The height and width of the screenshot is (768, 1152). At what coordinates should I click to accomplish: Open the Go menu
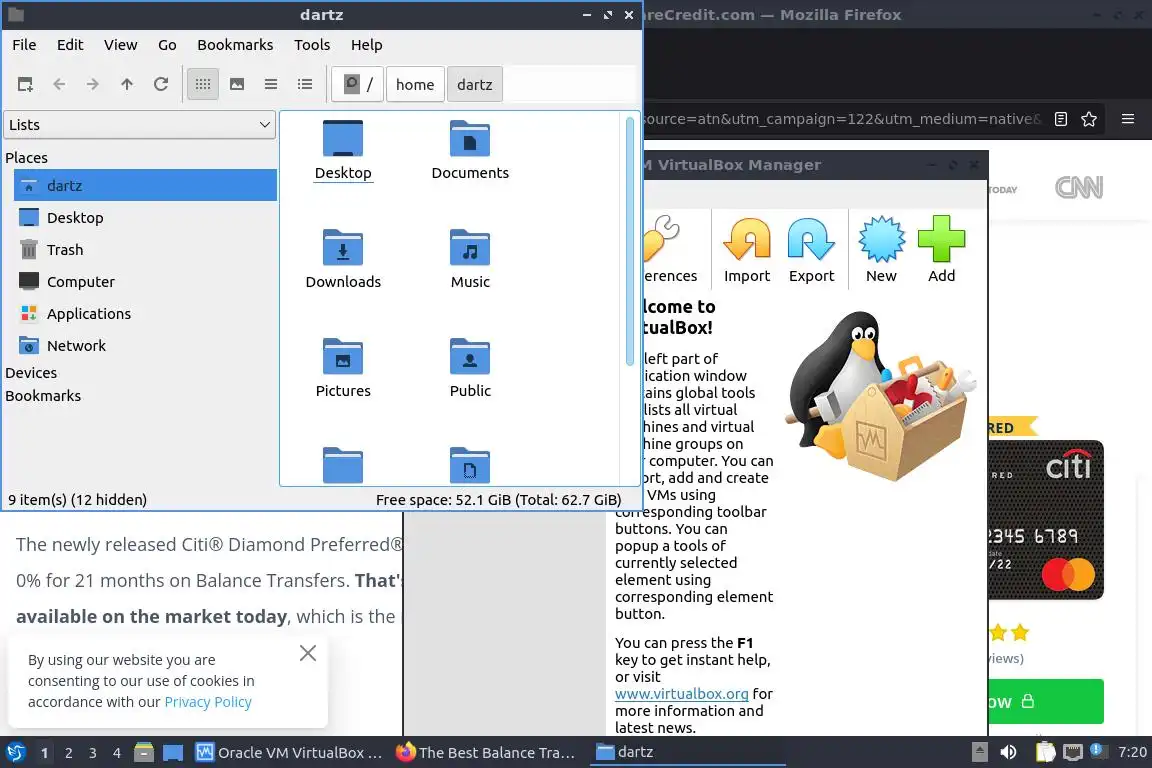pos(167,45)
